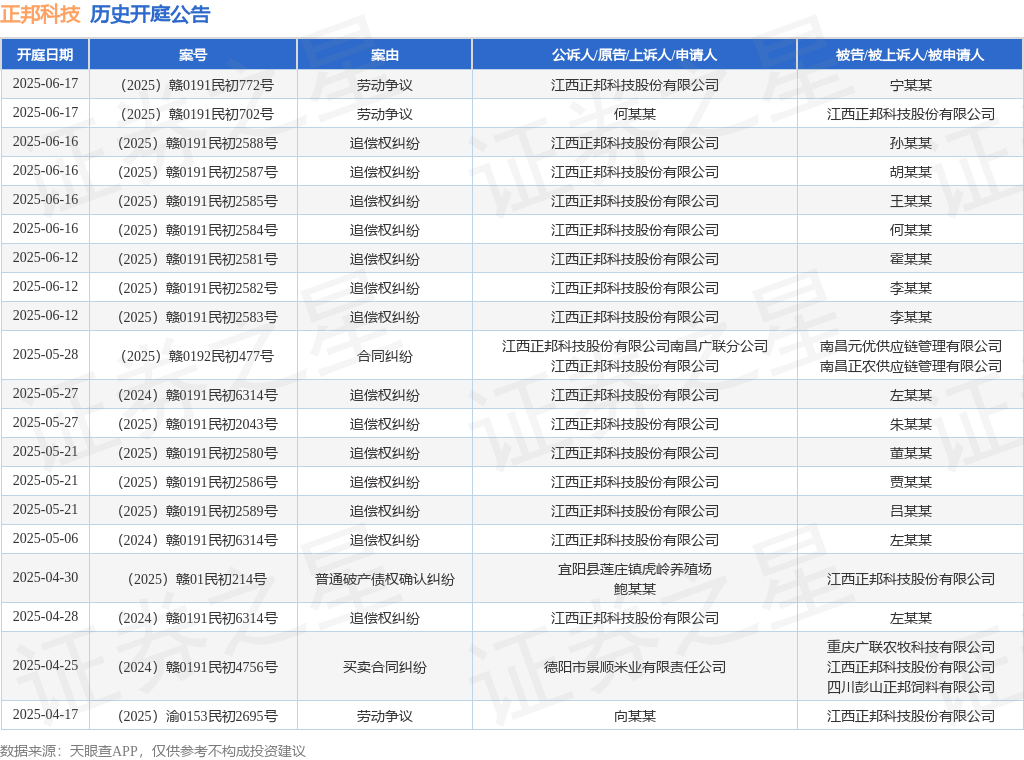Click defendant name 王某某
Screen dimensions: 1024x760
pyautogui.click(x=910, y=201)
